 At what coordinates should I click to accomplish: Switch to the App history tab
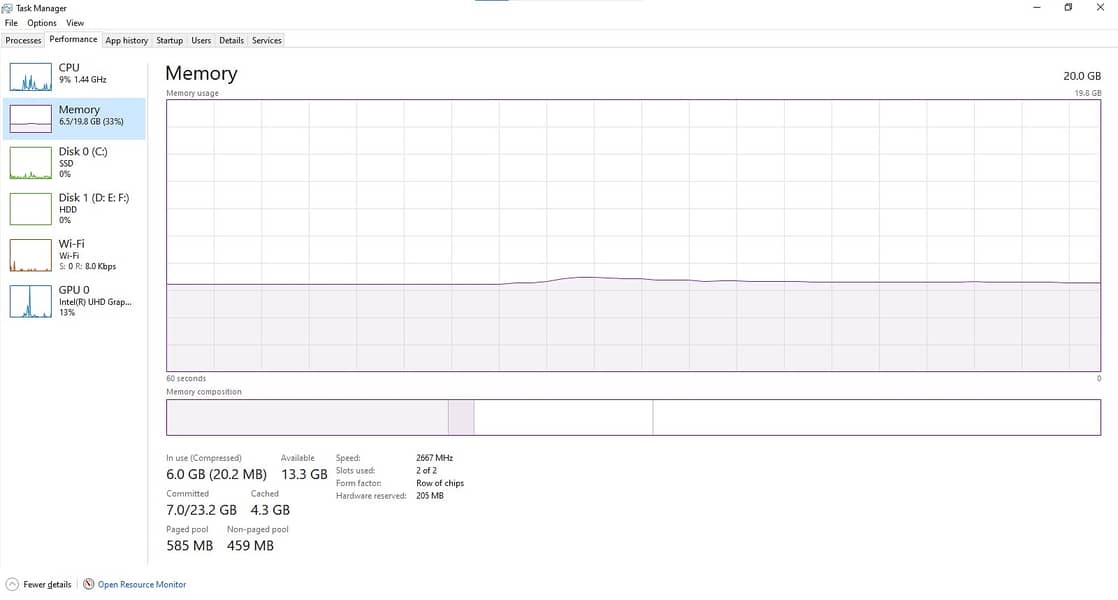127,41
